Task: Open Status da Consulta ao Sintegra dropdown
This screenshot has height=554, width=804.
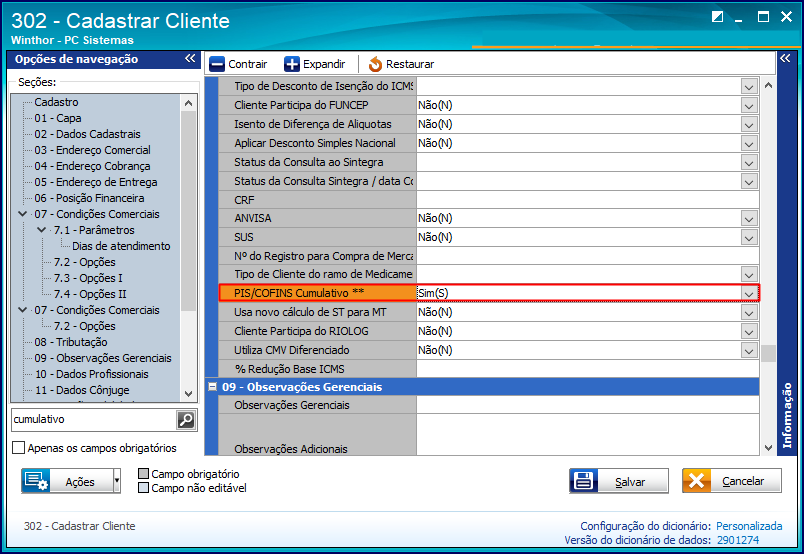Action: coord(749,163)
